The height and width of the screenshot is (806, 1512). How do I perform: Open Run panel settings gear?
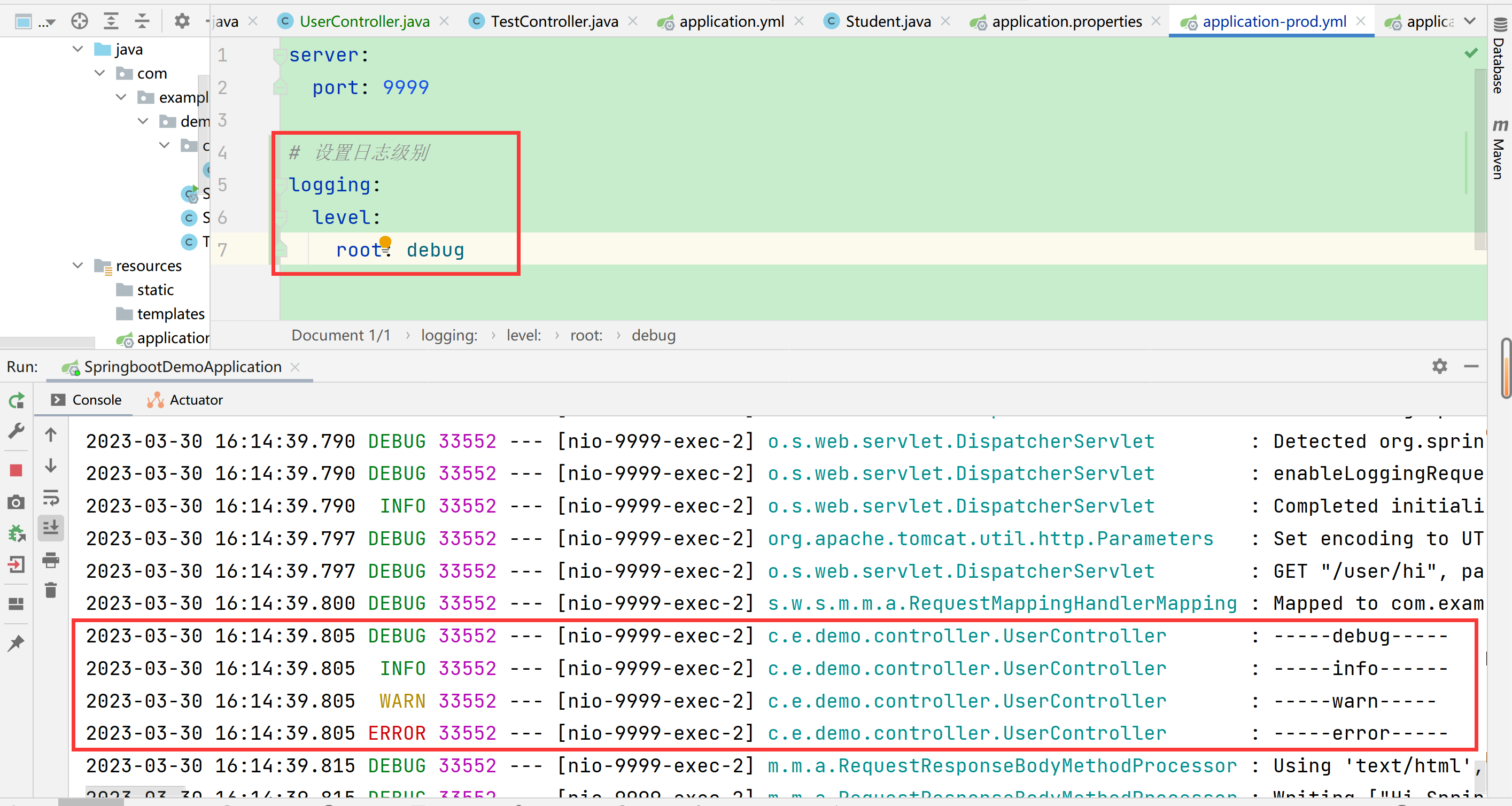coord(1439,366)
